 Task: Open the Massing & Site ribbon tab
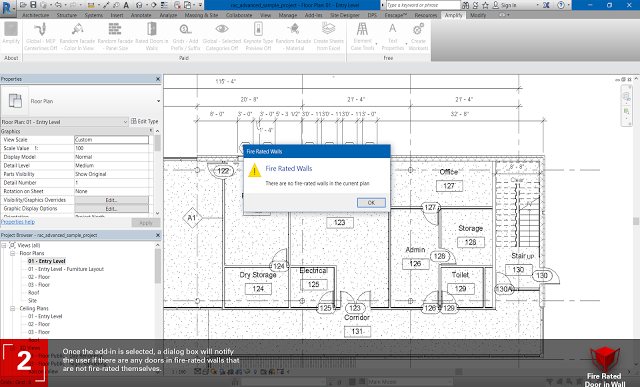point(201,15)
